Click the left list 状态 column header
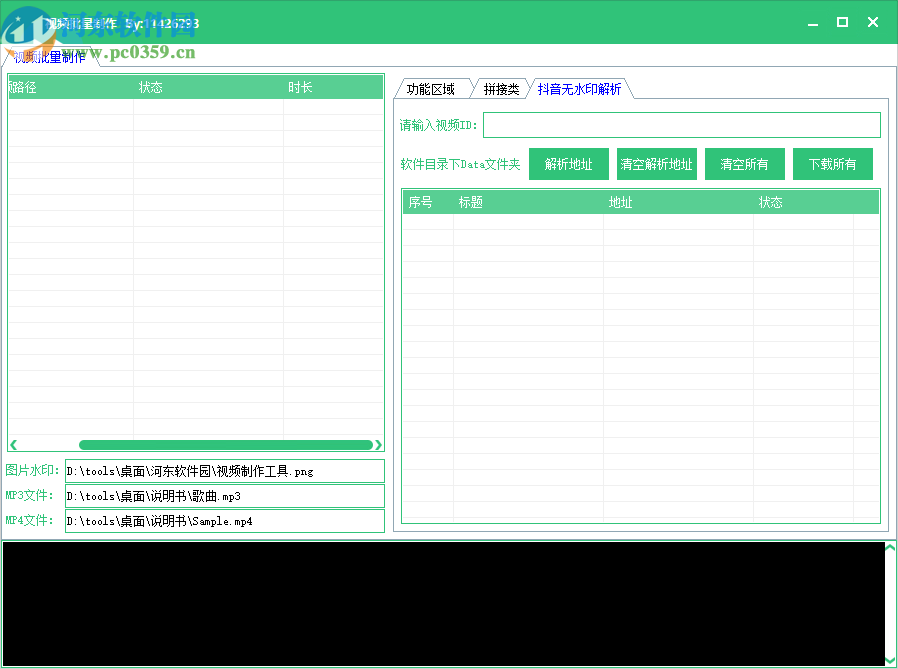 (x=208, y=88)
